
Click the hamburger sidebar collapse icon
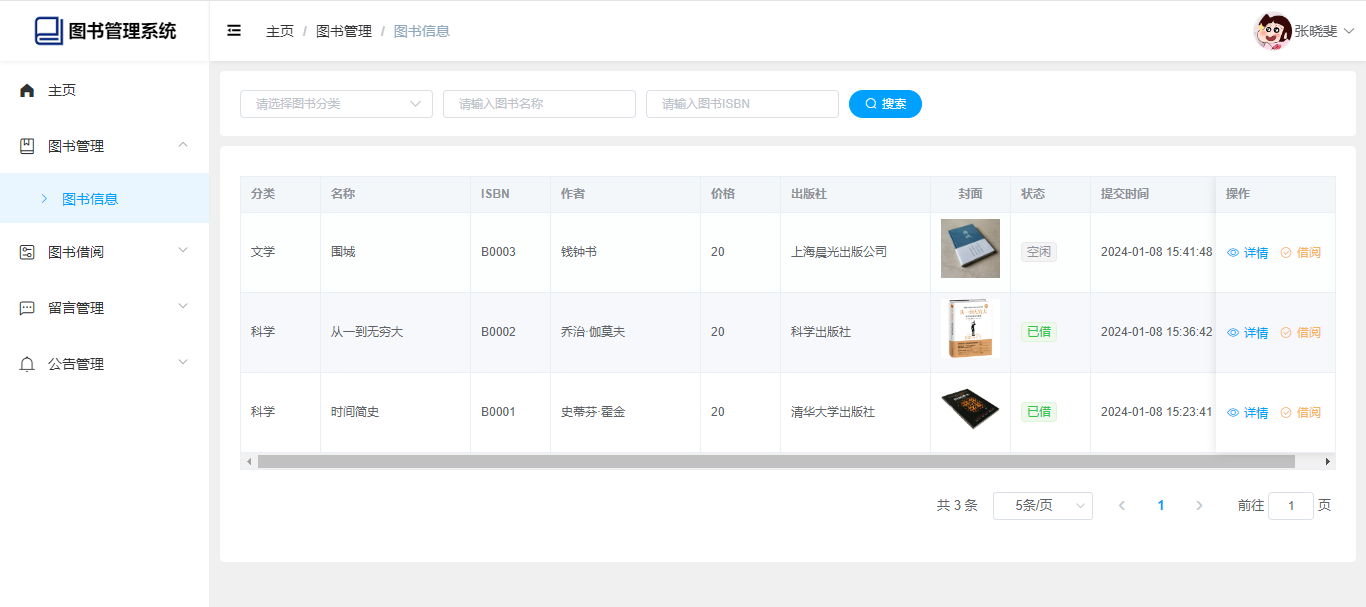pos(234,31)
